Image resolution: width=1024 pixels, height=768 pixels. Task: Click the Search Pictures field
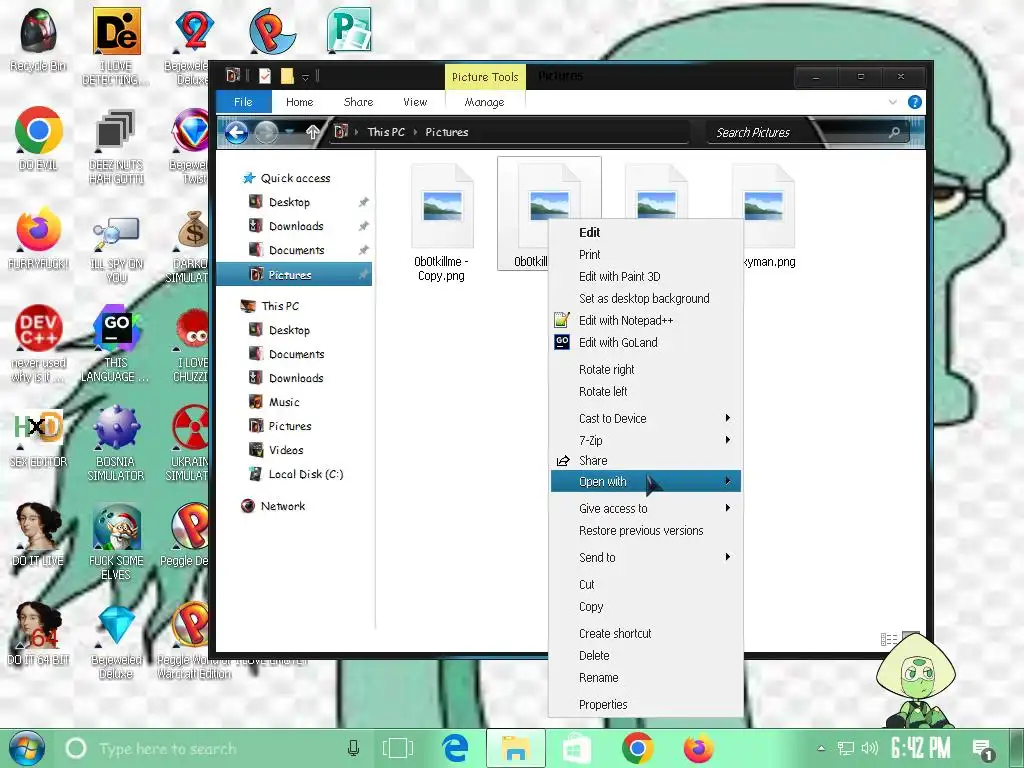coord(810,133)
